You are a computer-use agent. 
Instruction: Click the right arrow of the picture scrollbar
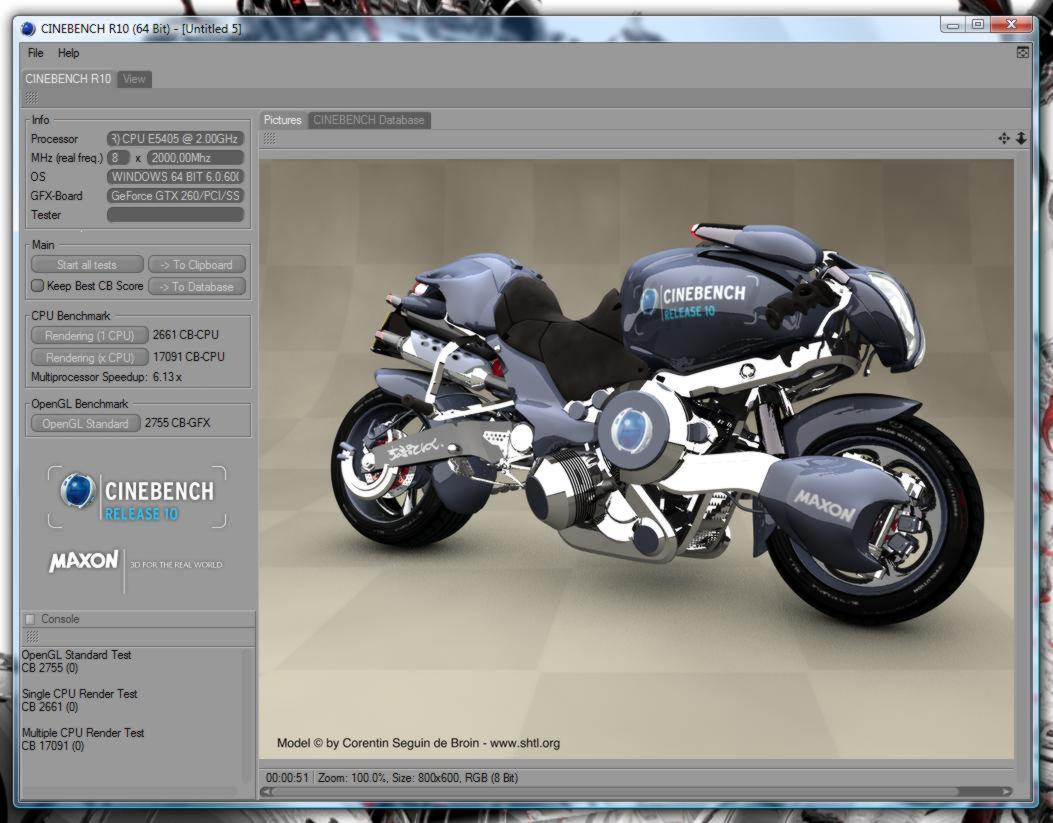click(x=1006, y=792)
